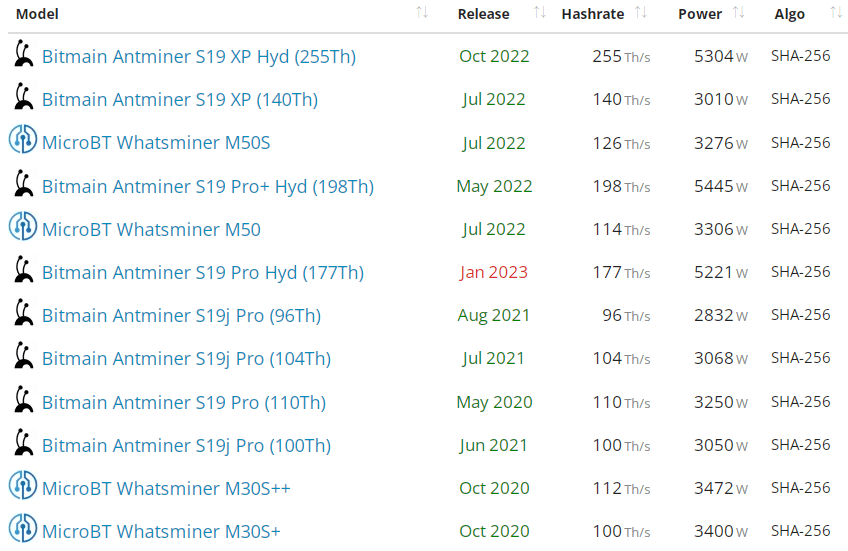848x551 pixels.
Task: Click the Hashrate column header label
Action: click(x=593, y=14)
